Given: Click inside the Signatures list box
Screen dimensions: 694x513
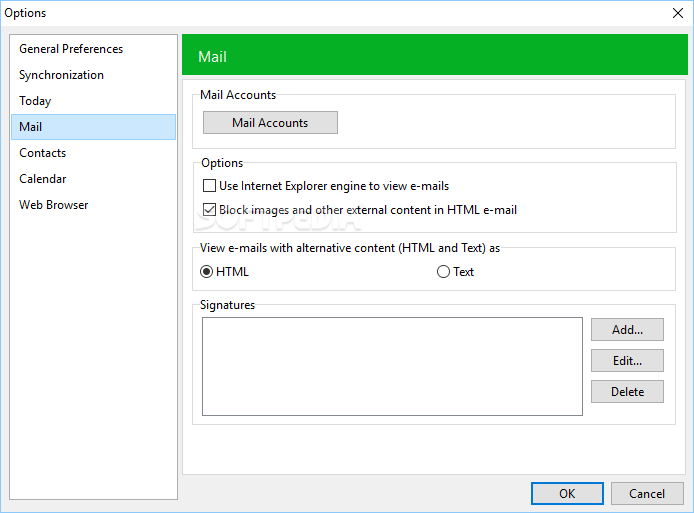Looking at the screenshot, I should pyautogui.click(x=392, y=366).
